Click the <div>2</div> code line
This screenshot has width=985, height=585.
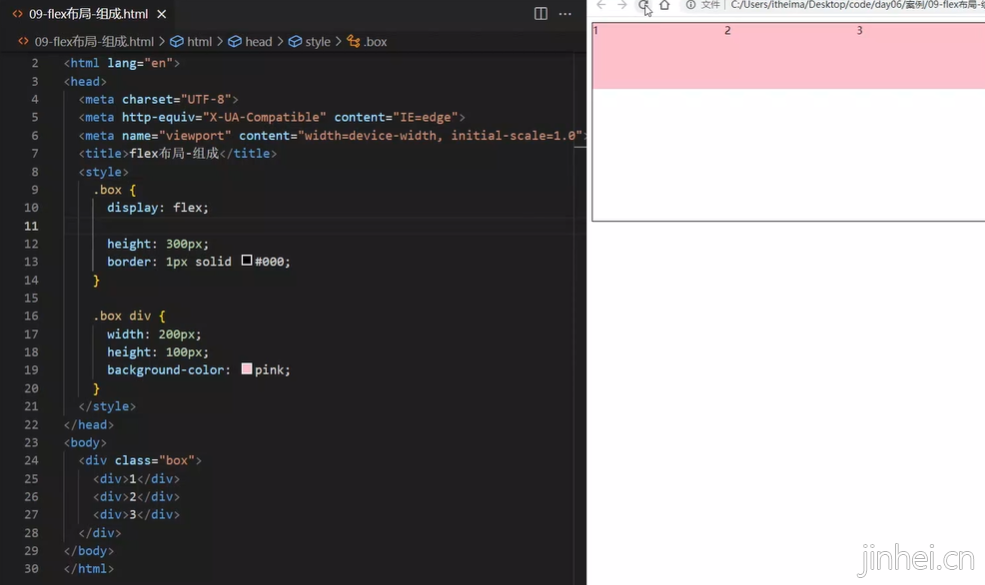pyautogui.click(x=136, y=496)
